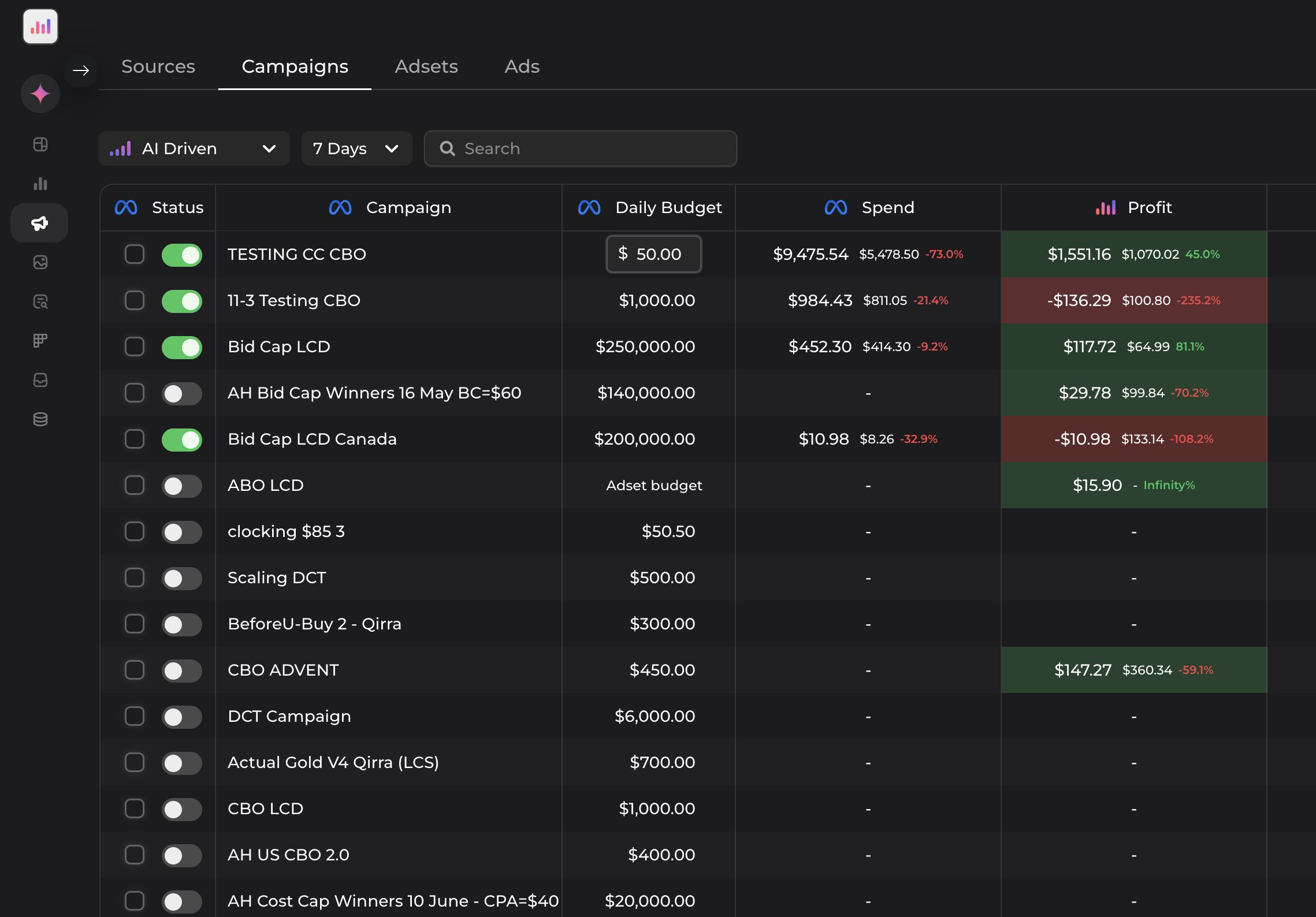Collapse the sidebar with the arrow button

click(x=81, y=70)
